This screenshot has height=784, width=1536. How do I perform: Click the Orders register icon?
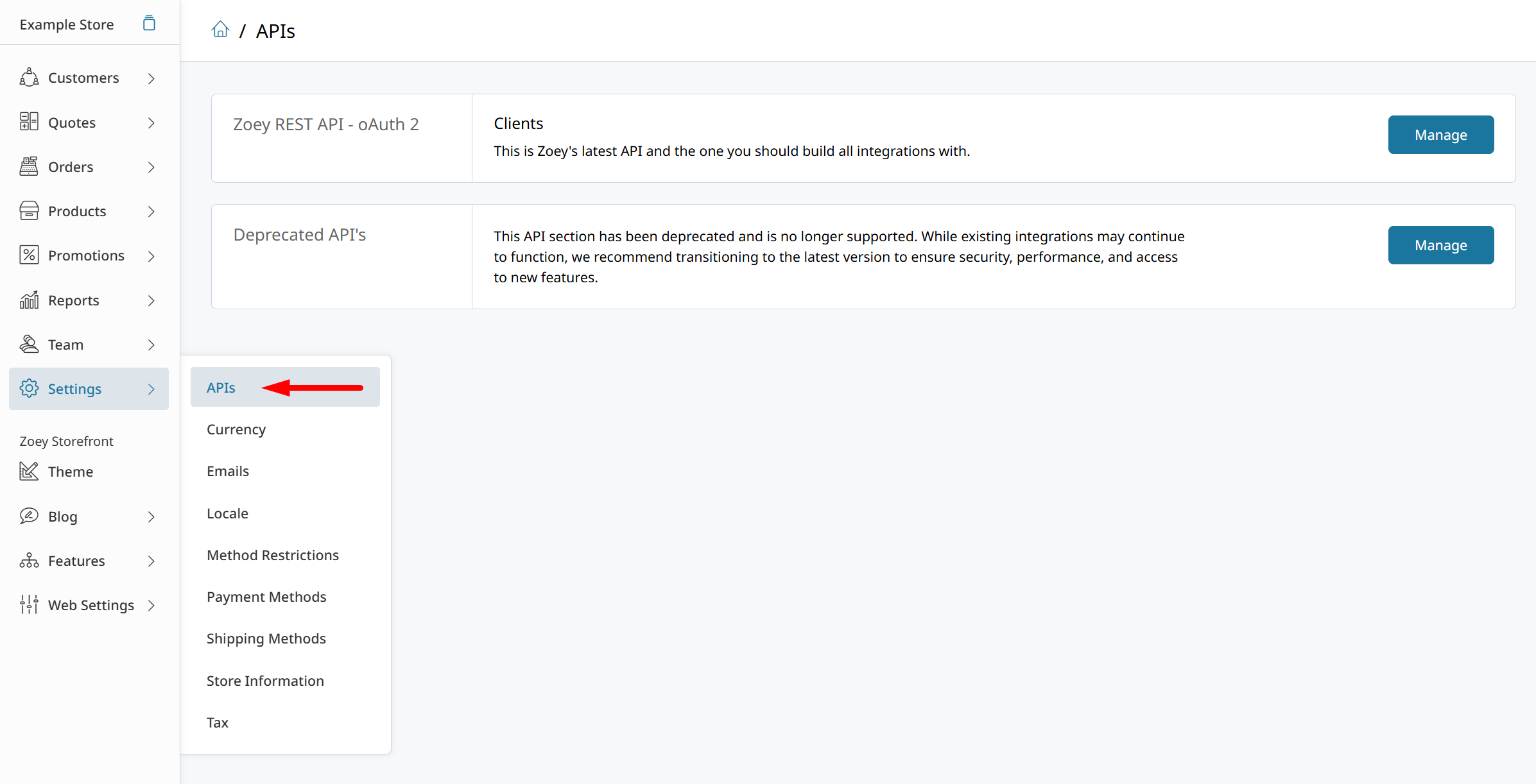[29, 167]
